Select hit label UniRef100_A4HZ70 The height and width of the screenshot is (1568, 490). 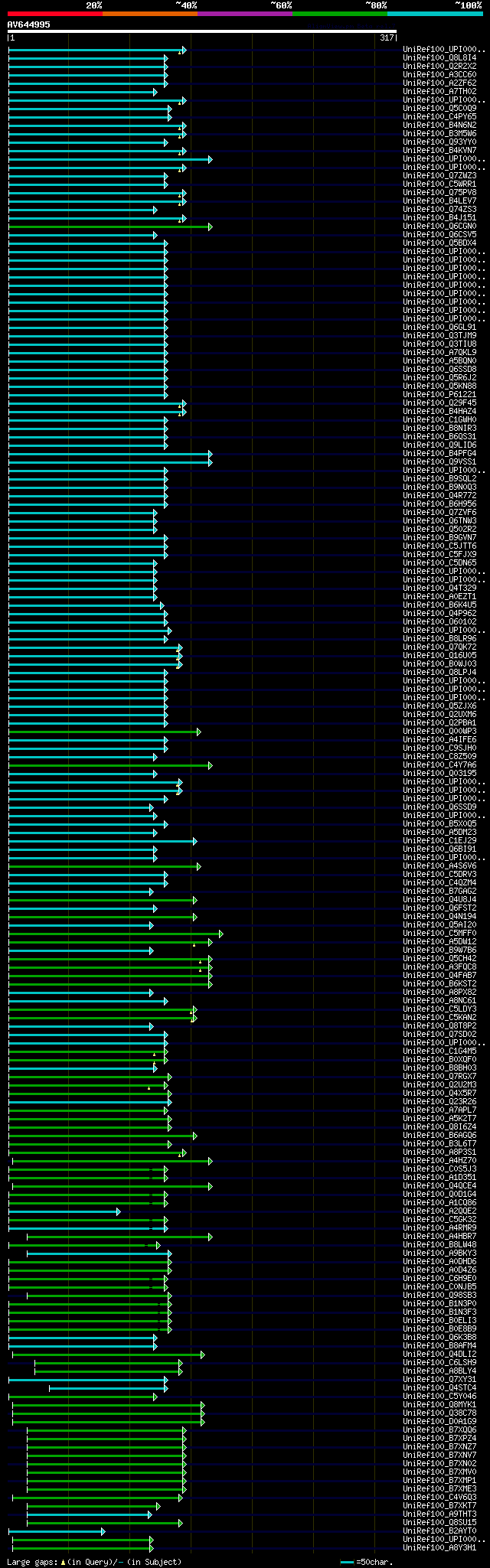point(439,1160)
